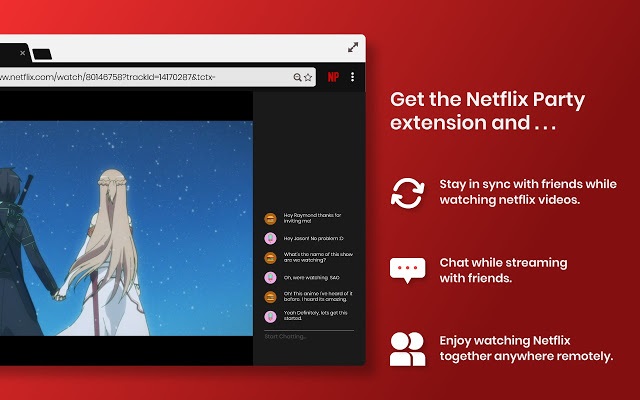This screenshot has width=640, height=400.
Task: Click burger avatar beside 'Hey Raymond' message
Action: point(270,218)
